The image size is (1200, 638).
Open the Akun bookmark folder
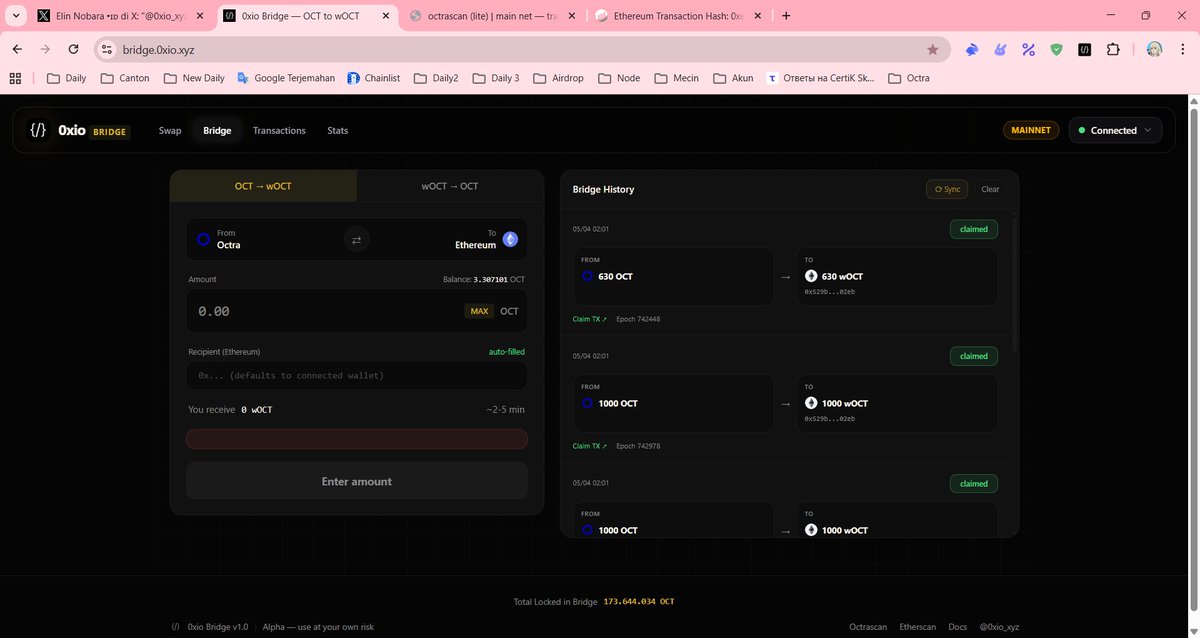tap(733, 78)
